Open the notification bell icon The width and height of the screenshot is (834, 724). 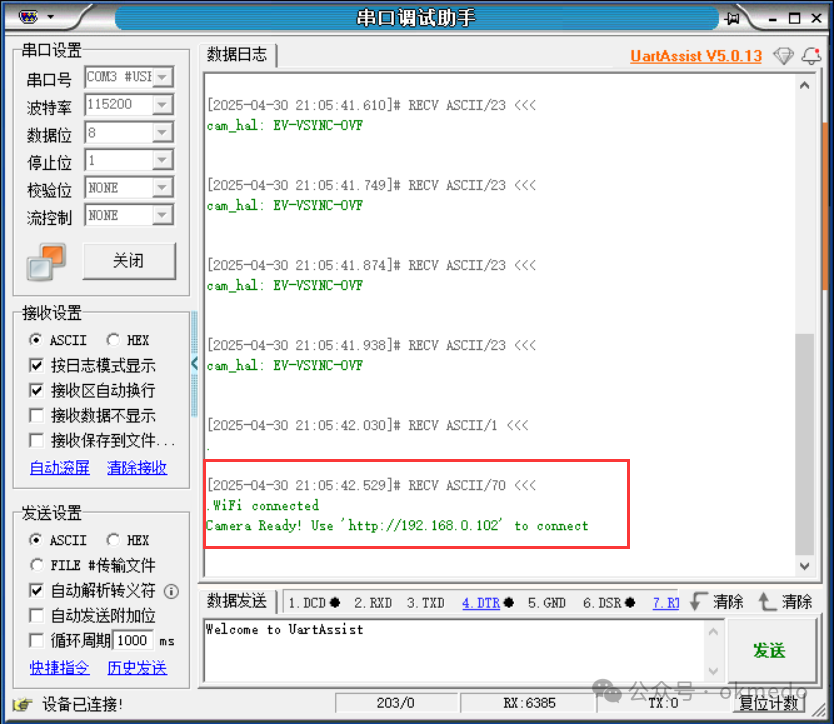pos(812,56)
